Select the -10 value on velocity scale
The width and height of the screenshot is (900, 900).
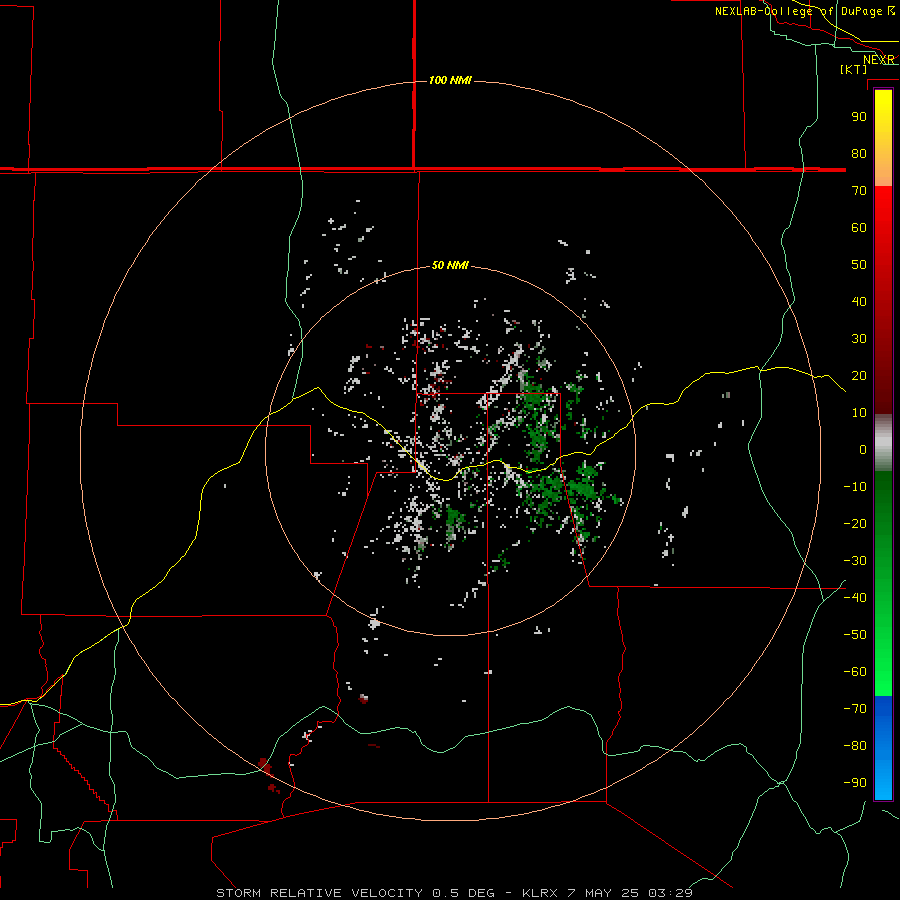coord(855,487)
